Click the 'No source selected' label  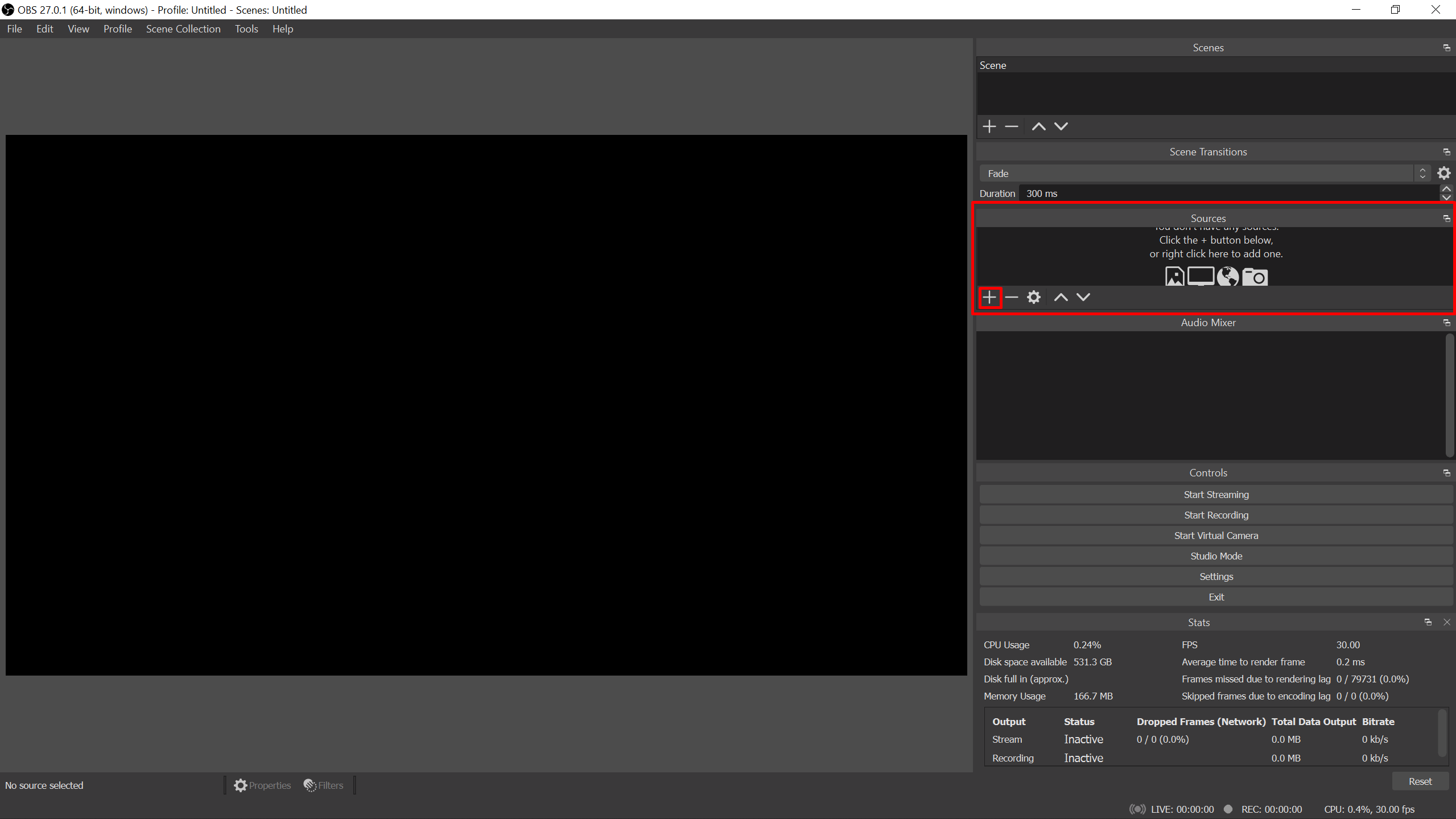click(x=44, y=785)
